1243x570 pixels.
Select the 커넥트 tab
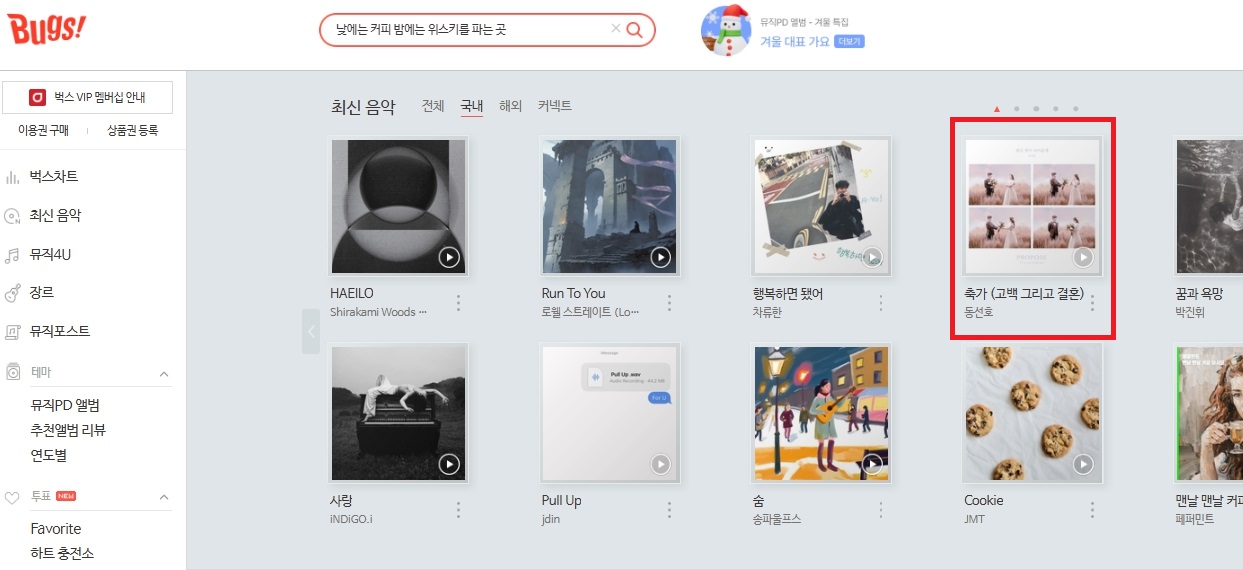(555, 106)
